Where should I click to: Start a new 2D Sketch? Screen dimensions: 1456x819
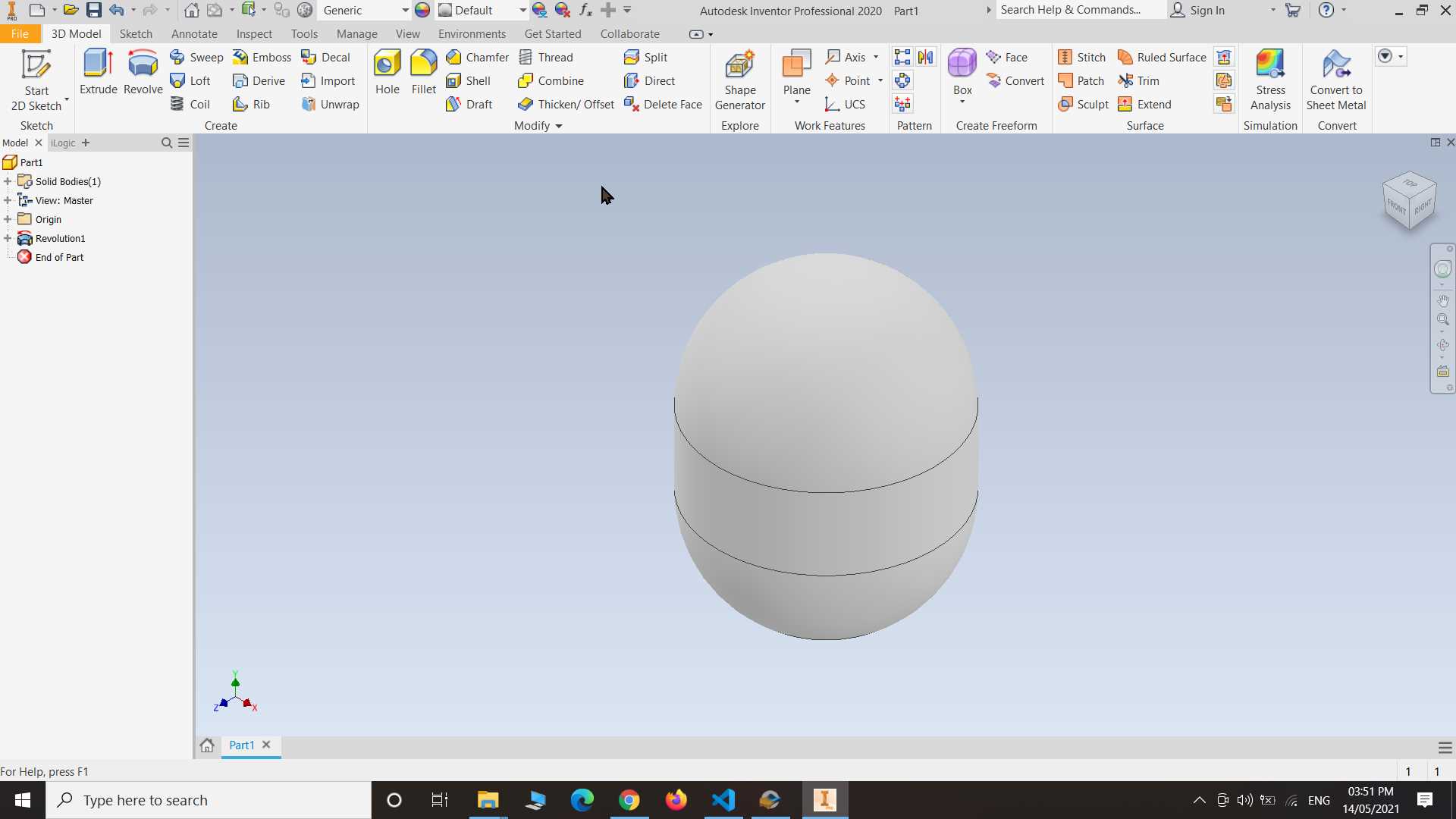tap(36, 80)
